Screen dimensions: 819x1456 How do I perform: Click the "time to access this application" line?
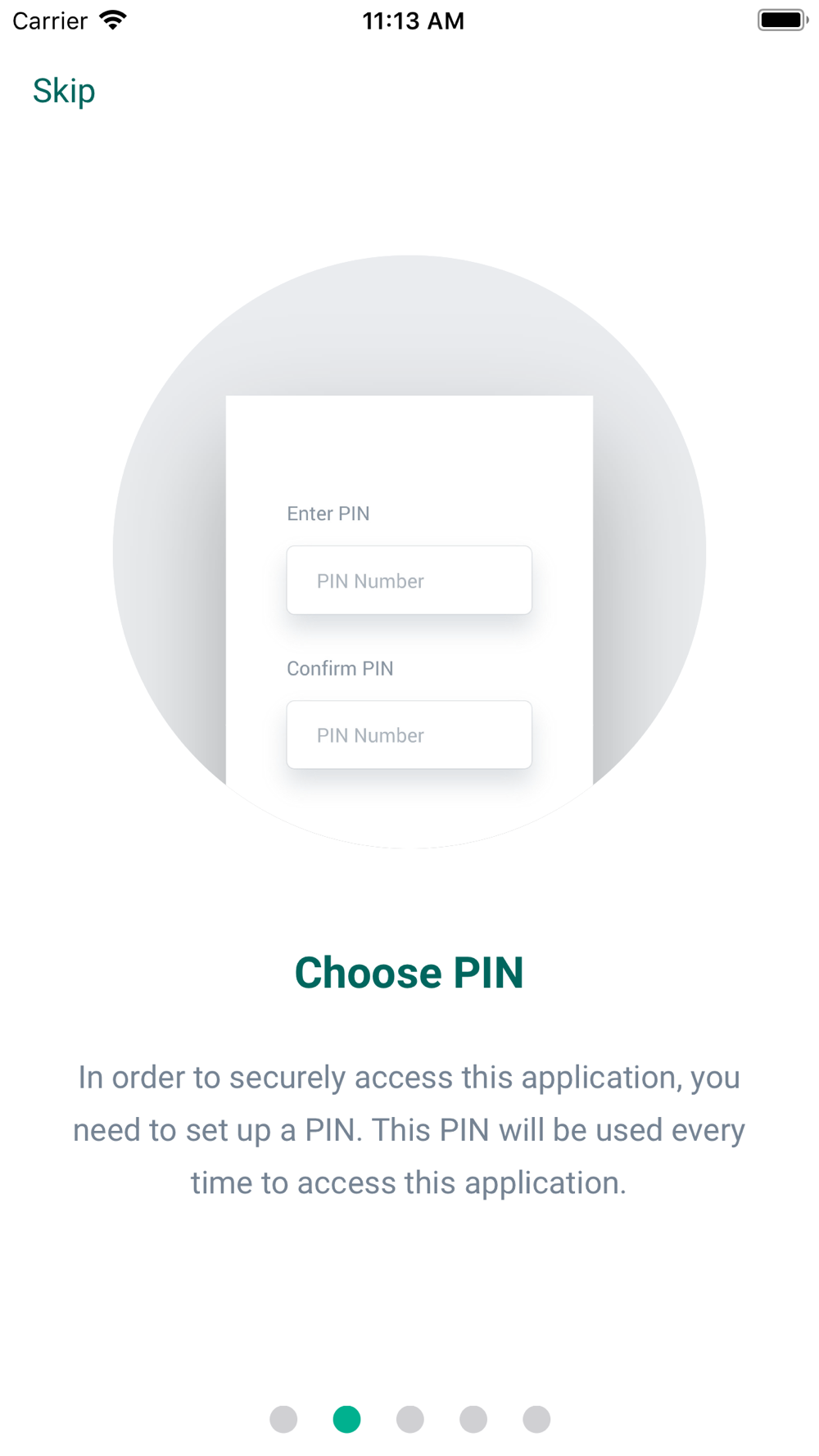click(409, 1183)
